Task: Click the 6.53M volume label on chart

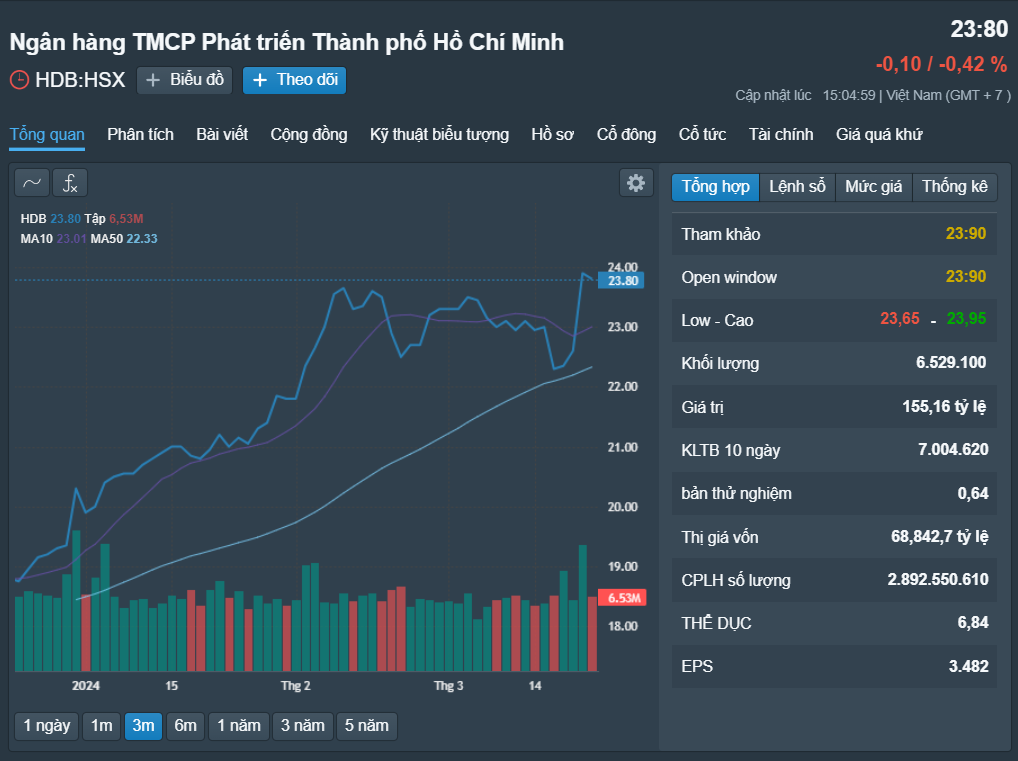Action: tap(621, 598)
